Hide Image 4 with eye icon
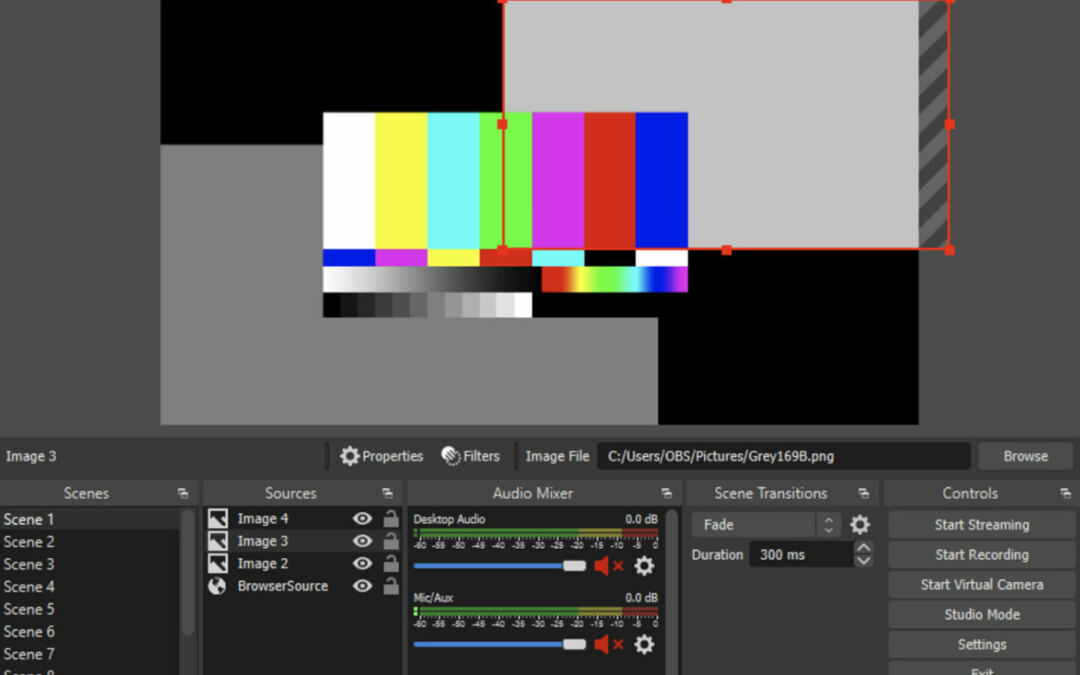Screen dimensions: 1080x675 click(362, 518)
